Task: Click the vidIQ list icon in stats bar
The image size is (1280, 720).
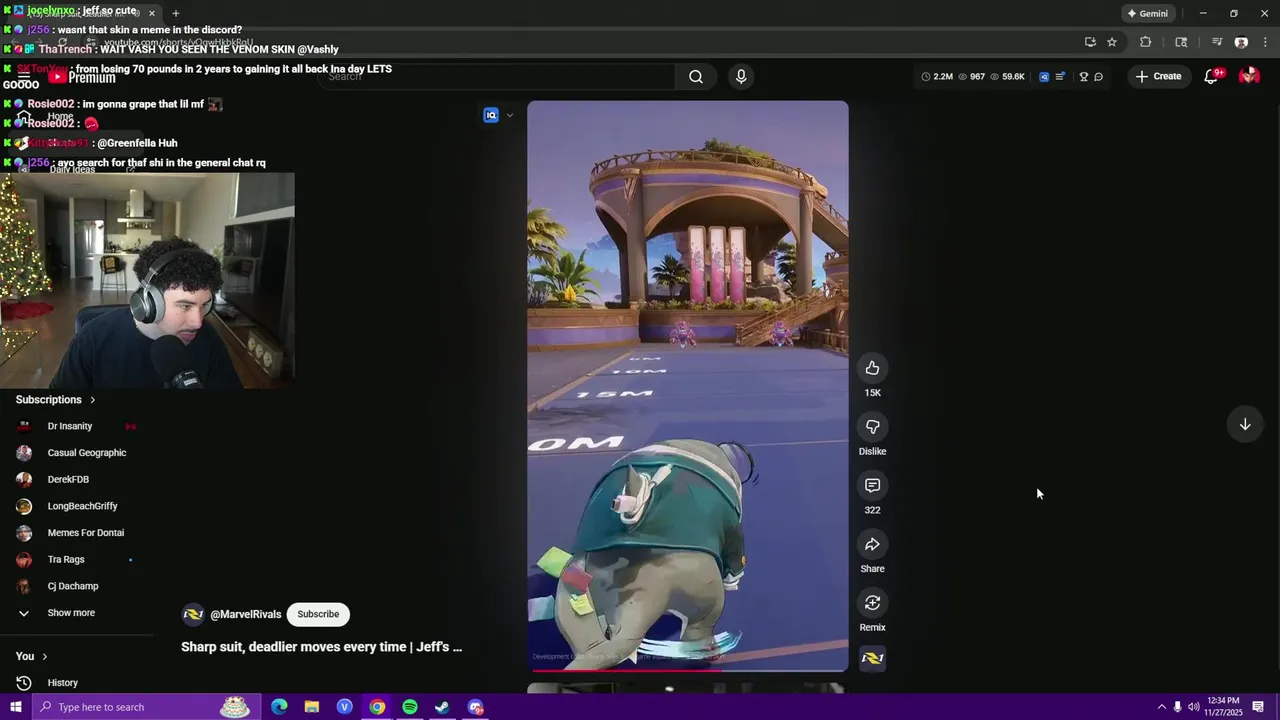Action: click(x=1060, y=76)
